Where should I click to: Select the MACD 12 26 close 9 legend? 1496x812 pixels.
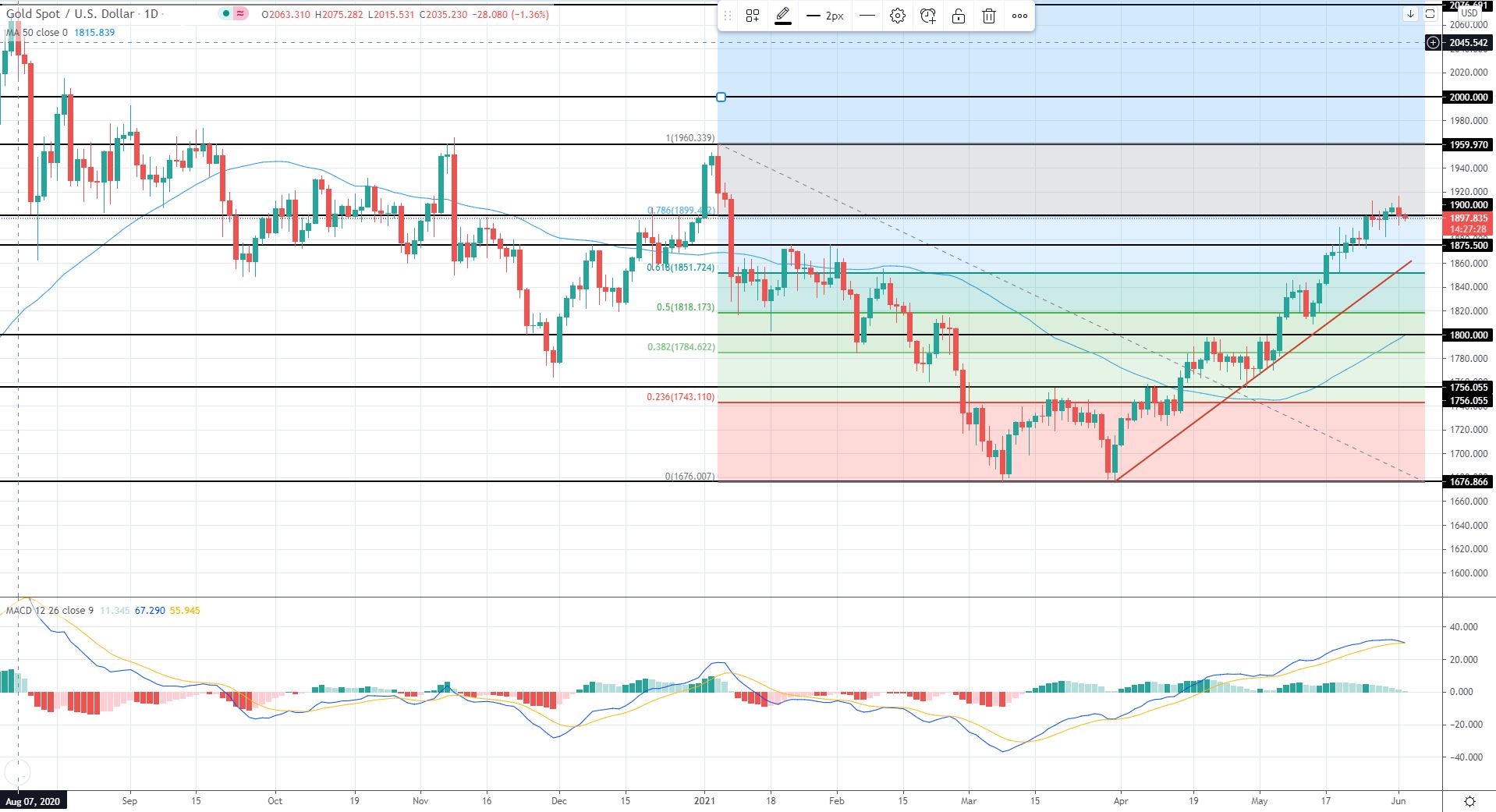tap(50, 610)
